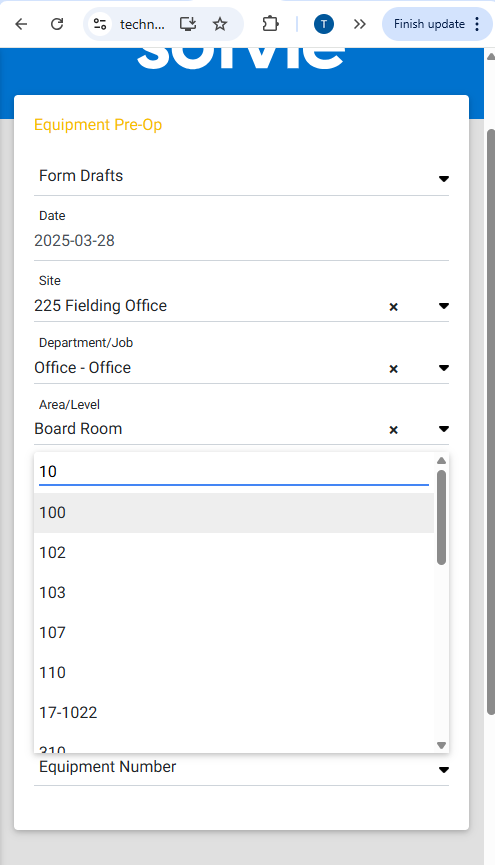
Task: Clear the Site selection 225 Fielding Office
Action: 393,307
